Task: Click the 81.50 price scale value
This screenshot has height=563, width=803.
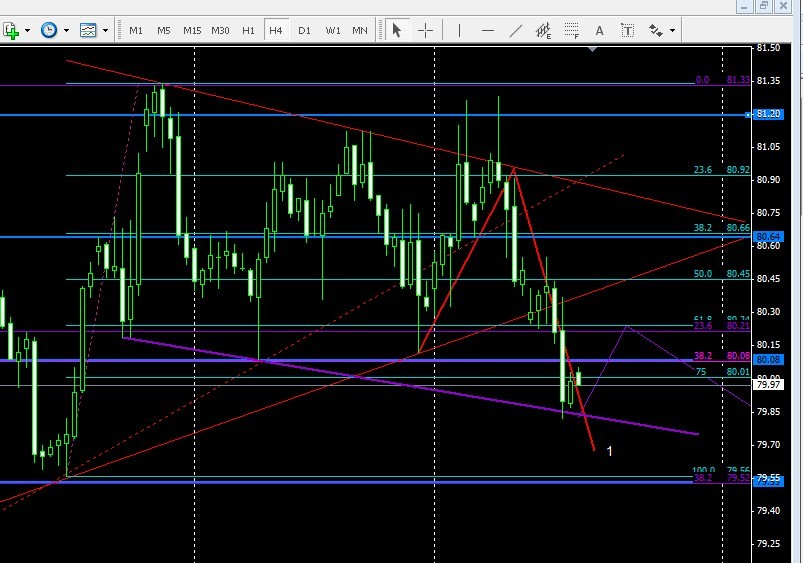Action: [x=768, y=48]
